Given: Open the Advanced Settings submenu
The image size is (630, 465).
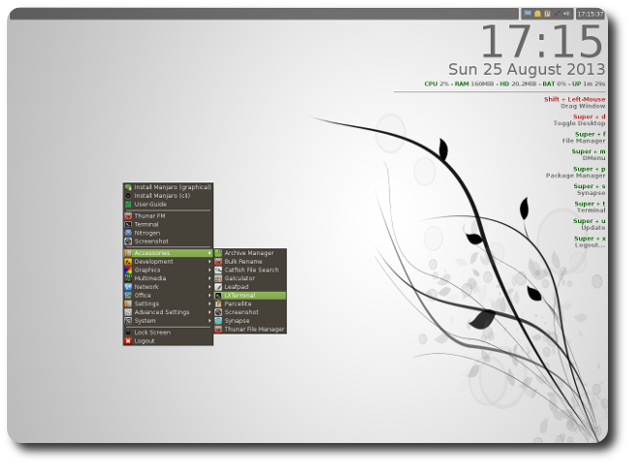Looking at the screenshot, I should pyautogui.click(x=167, y=312).
